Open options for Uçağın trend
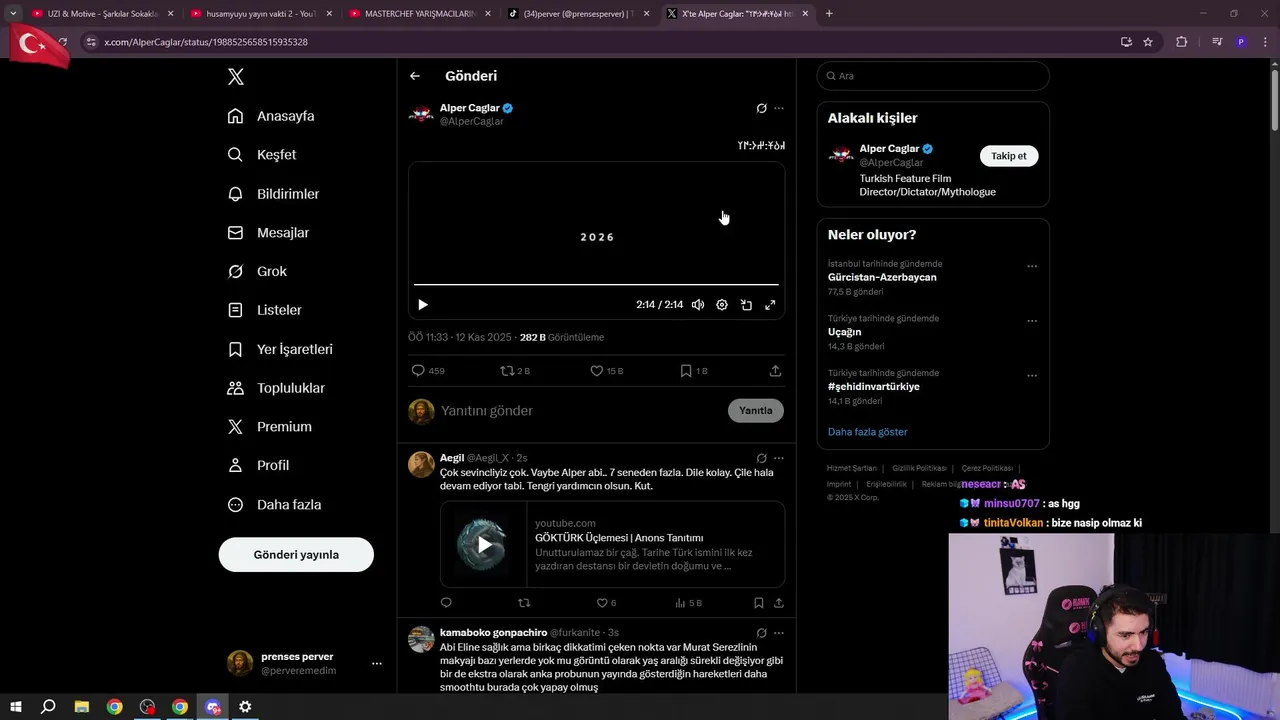Screen dimensions: 1280x720 click(x=1032, y=322)
